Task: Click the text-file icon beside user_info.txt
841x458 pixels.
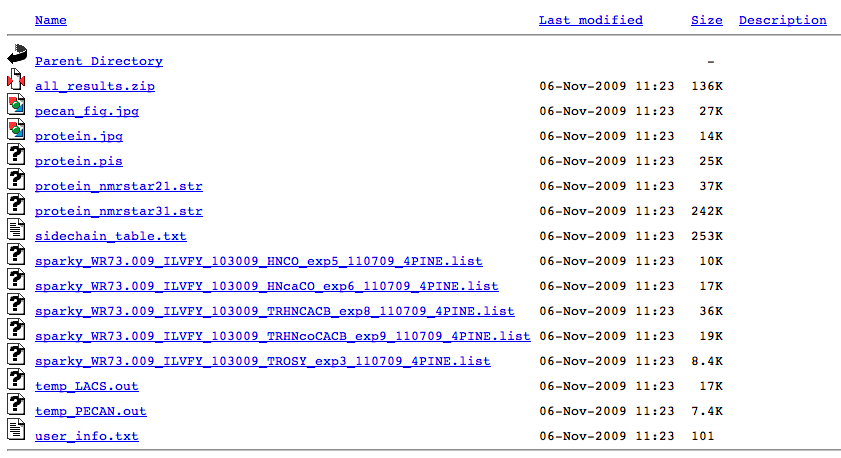Action: point(15,430)
